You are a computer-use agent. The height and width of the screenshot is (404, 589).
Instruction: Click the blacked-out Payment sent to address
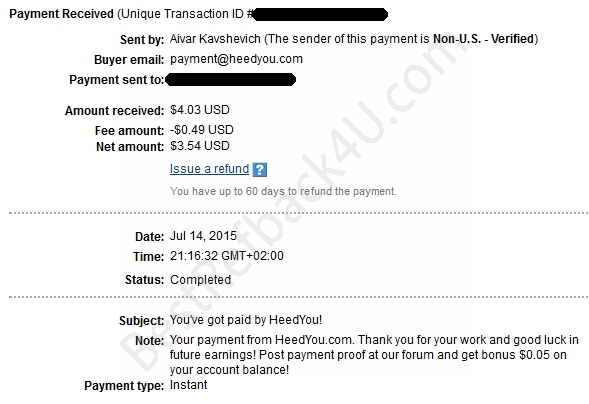click(x=230, y=80)
